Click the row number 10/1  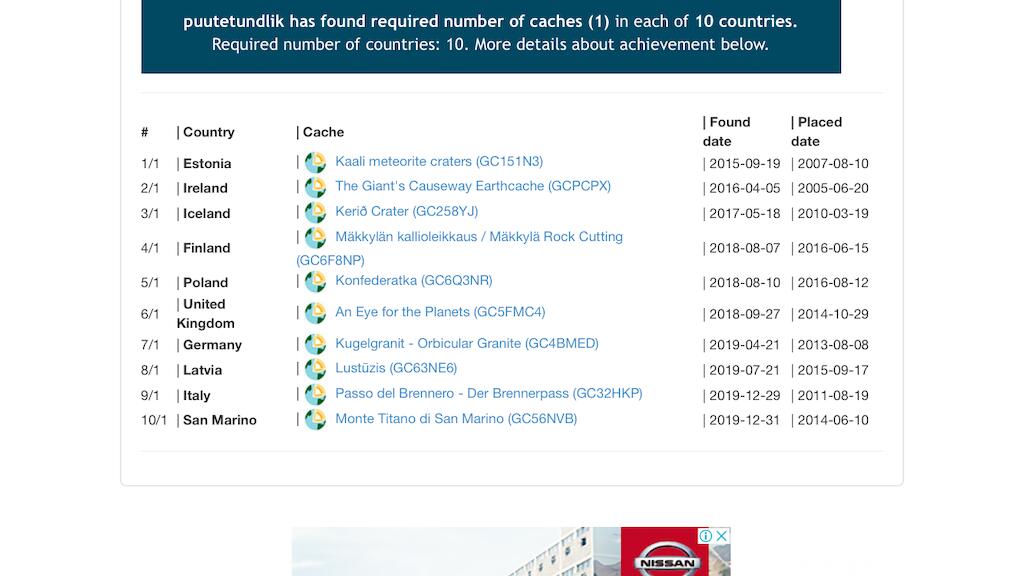[x=153, y=420]
